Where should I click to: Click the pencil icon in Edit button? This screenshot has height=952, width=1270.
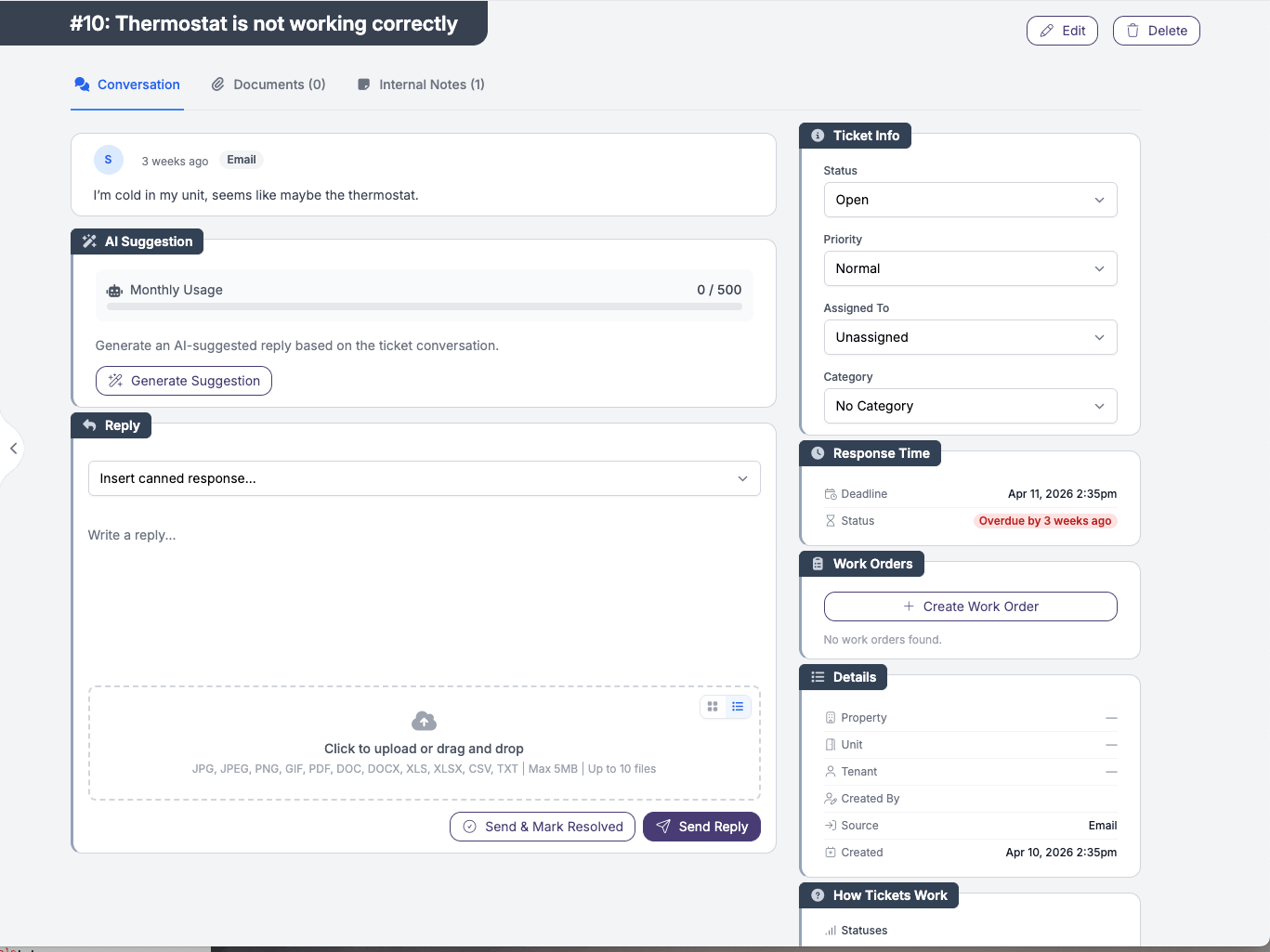pyautogui.click(x=1047, y=31)
